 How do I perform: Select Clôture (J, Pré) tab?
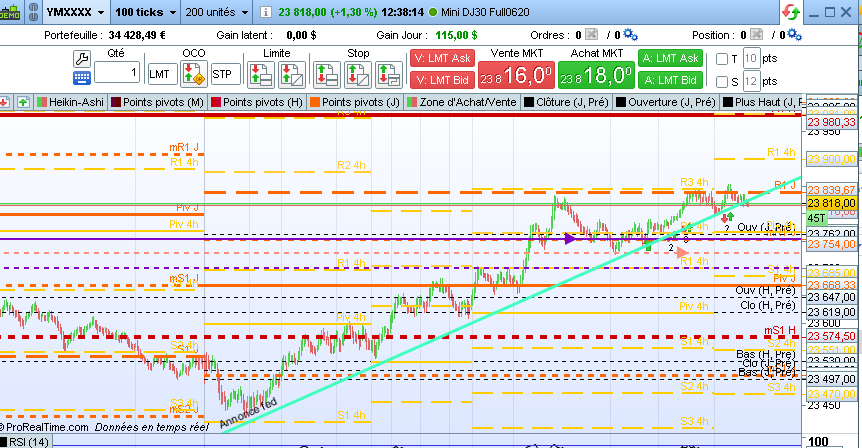(567, 102)
